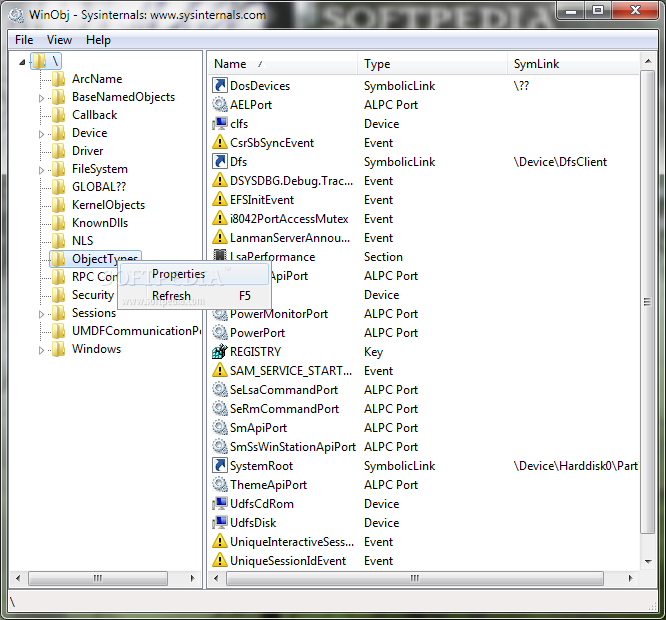Click the \Device\Harddisk0\Part symlink value
Viewport: 666px width, 620px height.
pyautogui.click(x=576, y=465)
